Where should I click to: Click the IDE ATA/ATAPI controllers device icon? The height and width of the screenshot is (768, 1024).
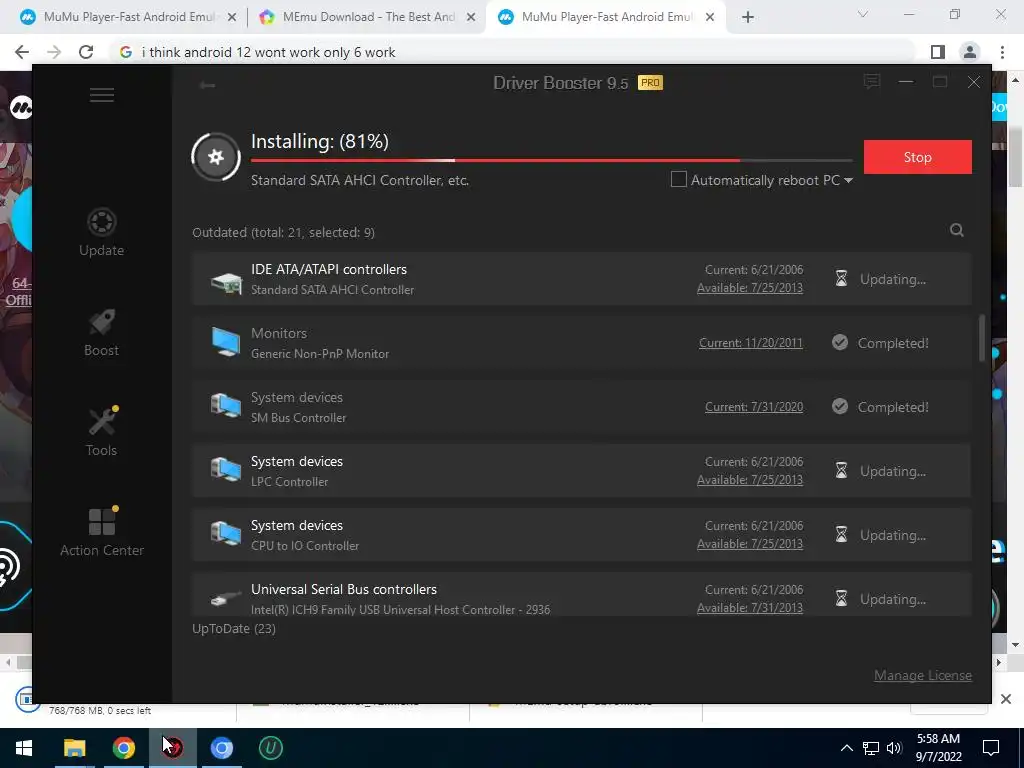coord(226,281)
